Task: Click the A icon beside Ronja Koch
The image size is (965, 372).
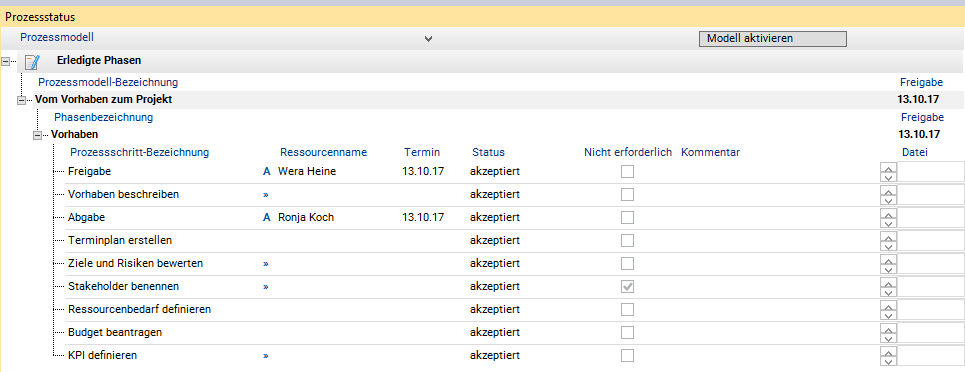Action: [x=266, y=217]
